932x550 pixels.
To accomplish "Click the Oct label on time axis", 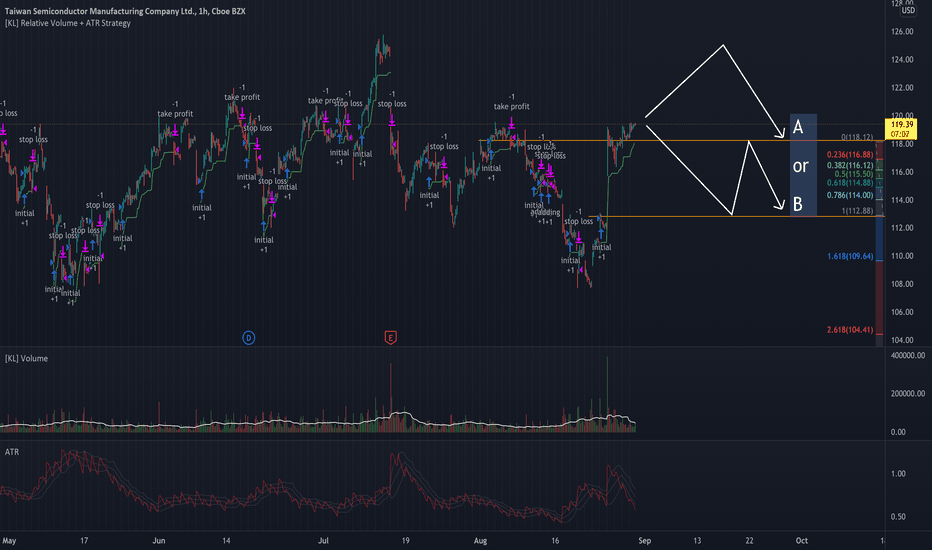I will point(801,541).
